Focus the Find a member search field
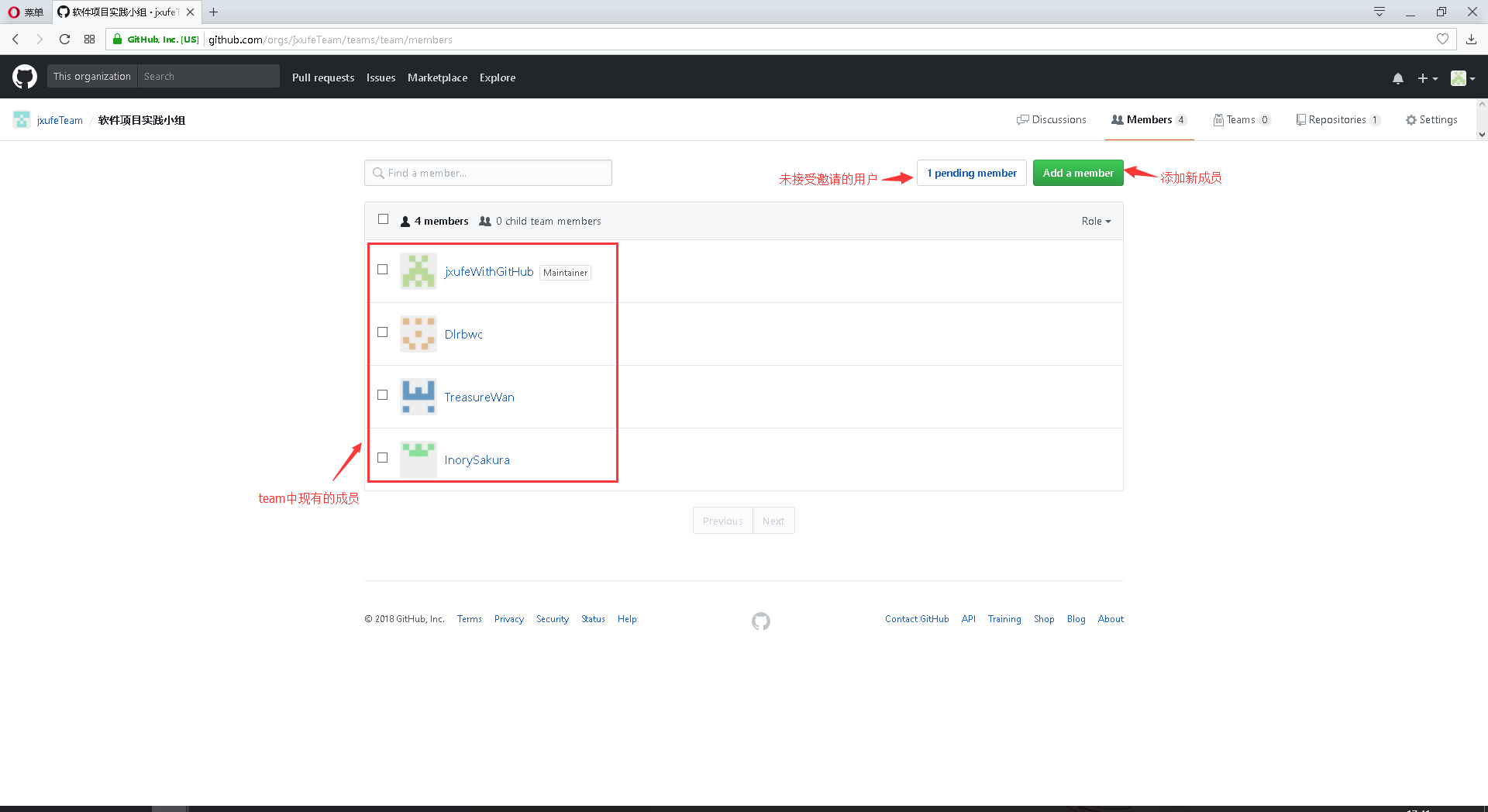 click(x=488, y=173)
